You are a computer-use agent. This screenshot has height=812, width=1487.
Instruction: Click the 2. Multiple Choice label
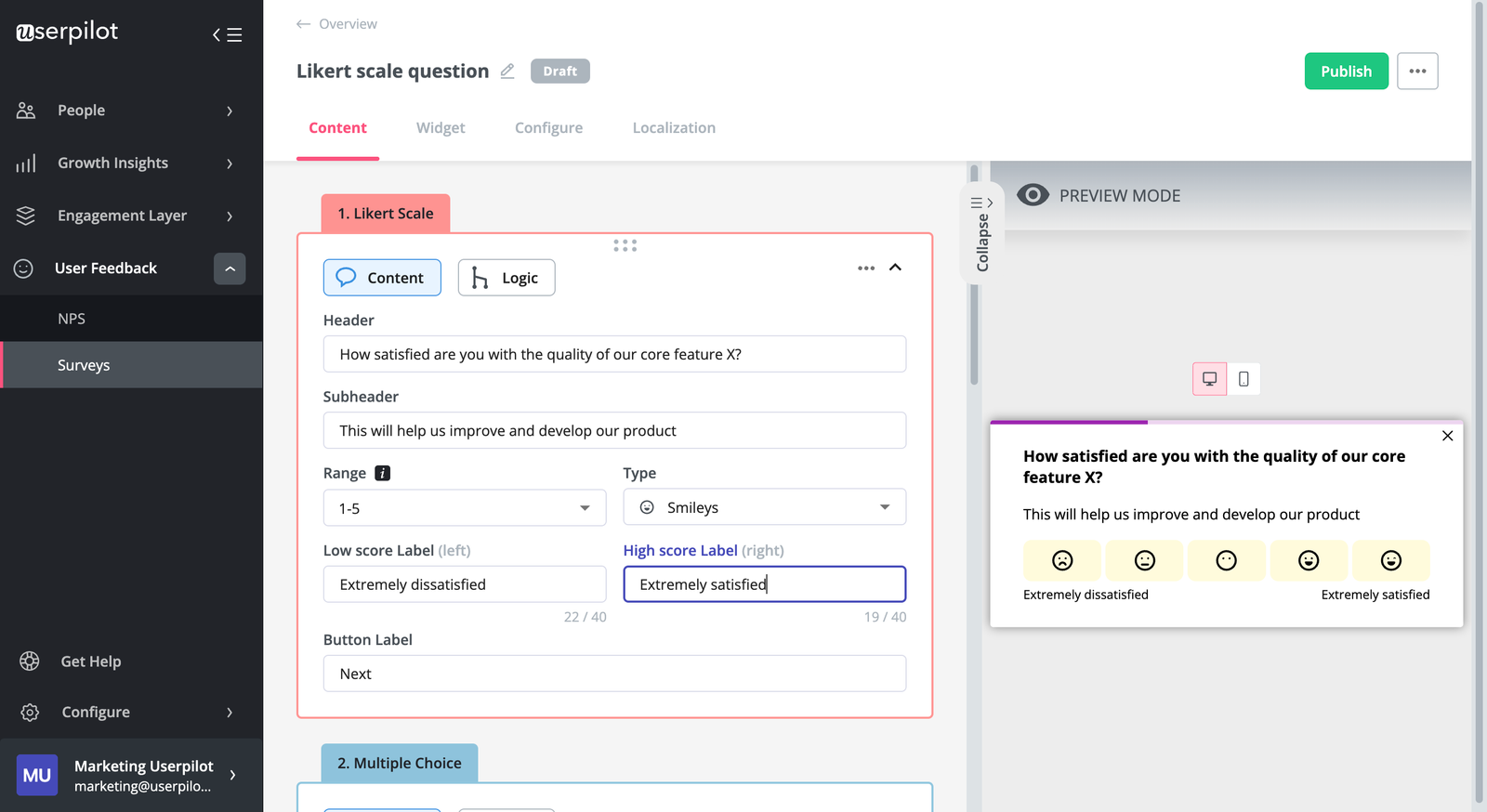tap(400, 764)
